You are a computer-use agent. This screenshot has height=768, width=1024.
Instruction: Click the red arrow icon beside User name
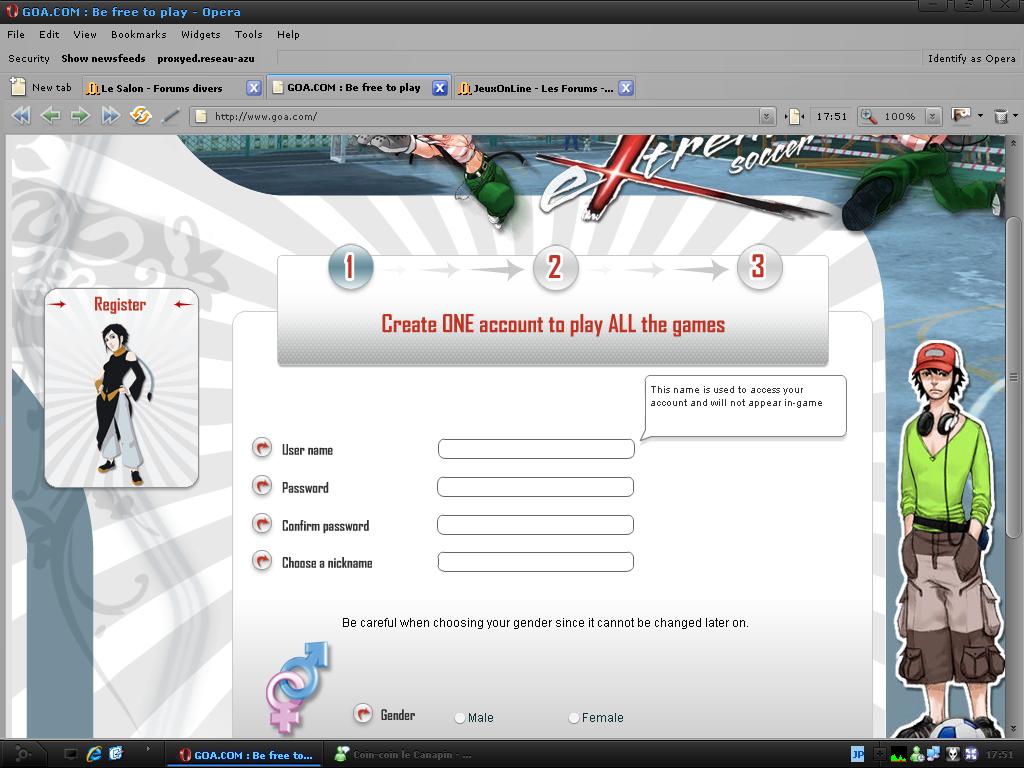(262, 448)
